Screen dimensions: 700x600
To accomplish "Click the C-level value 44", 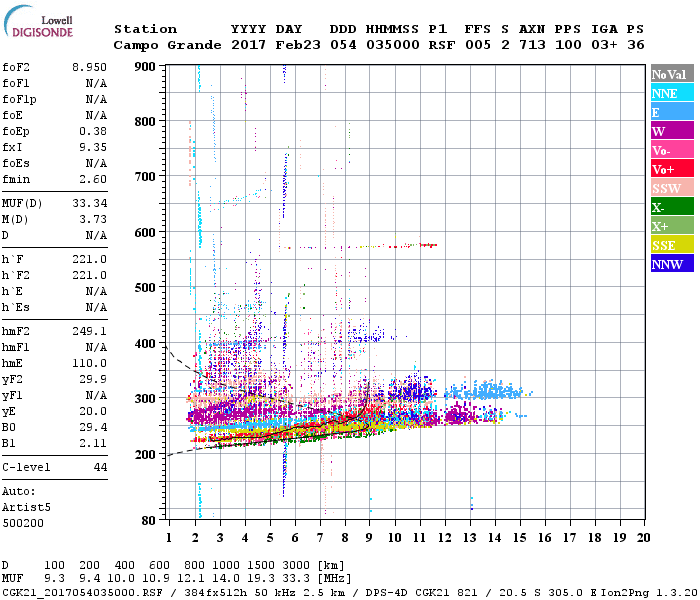I will tap(100, 467).
